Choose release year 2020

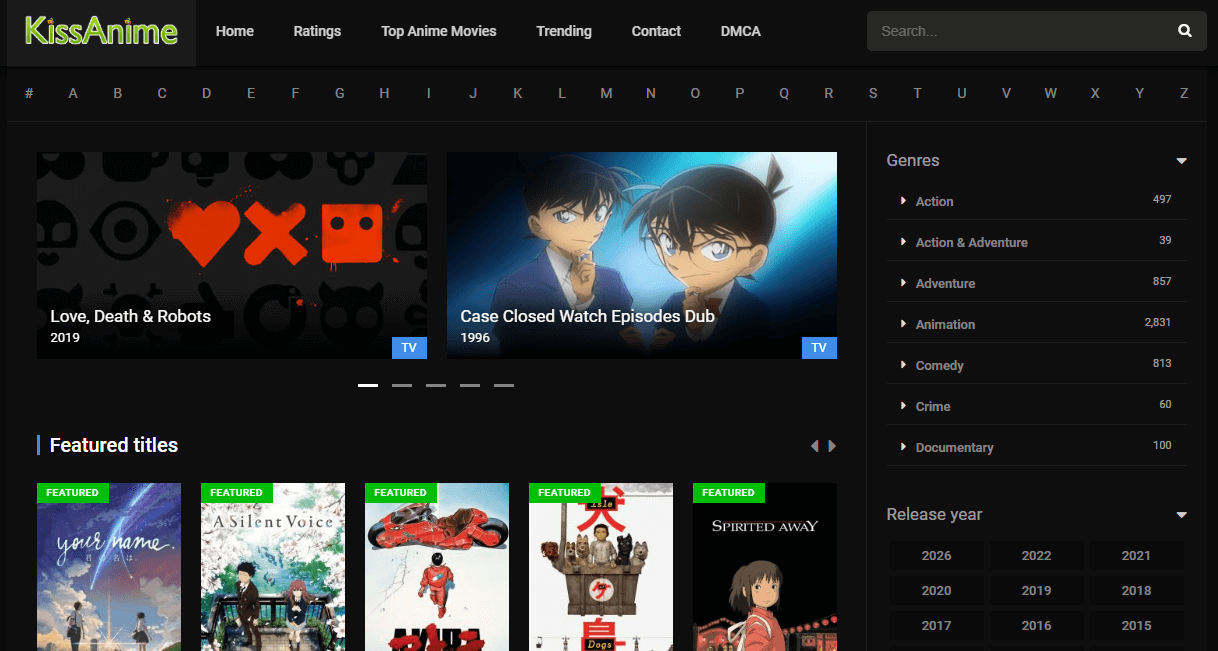click(937, 591)
